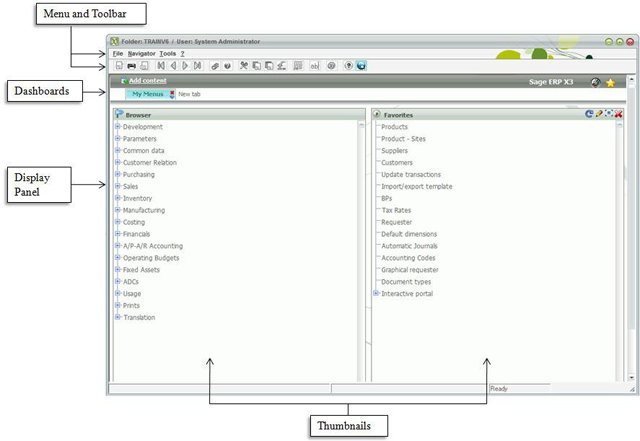Refresh the Favorites panel

pos(589,115)
